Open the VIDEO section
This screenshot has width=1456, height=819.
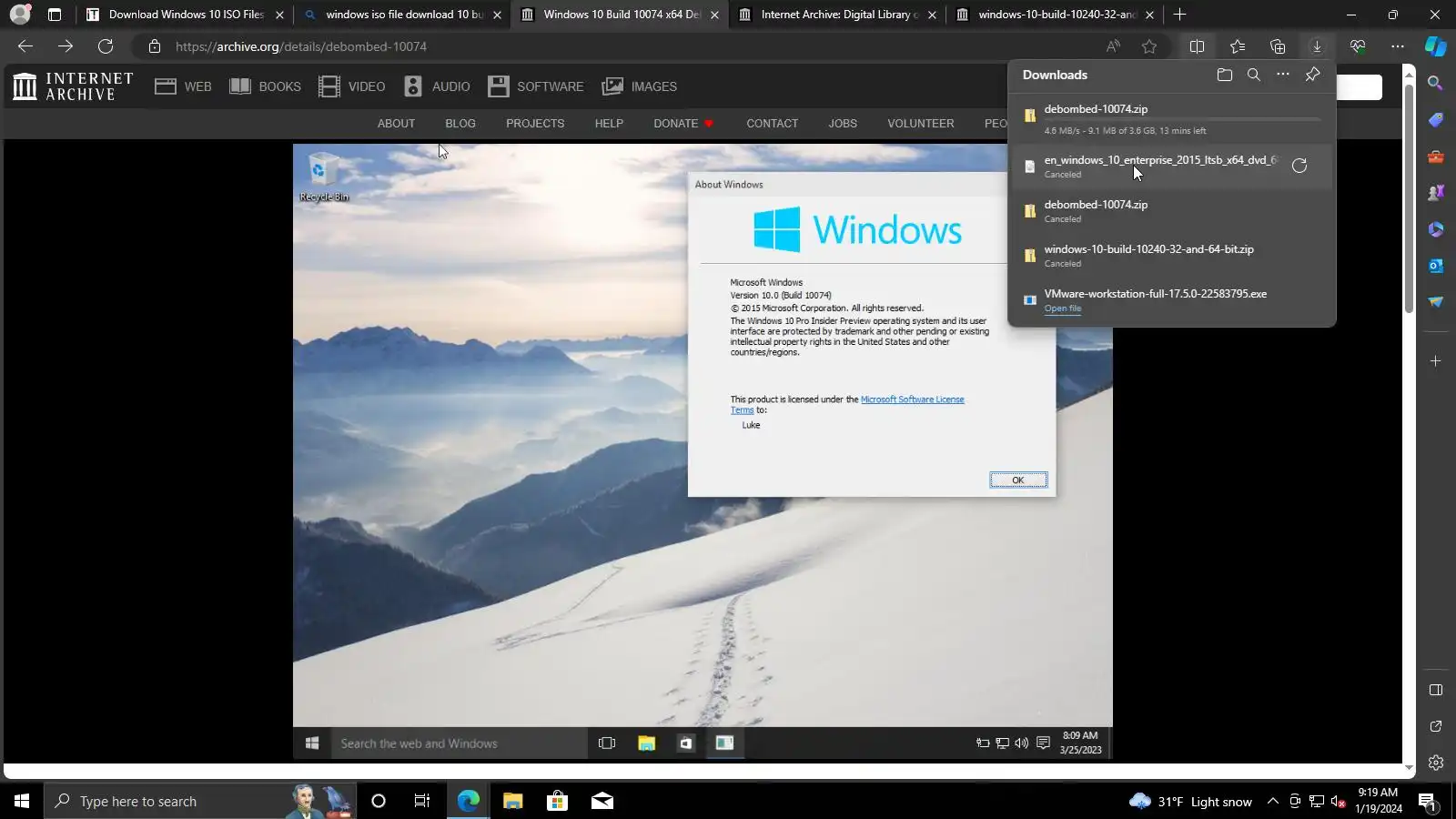coord(352,86)
